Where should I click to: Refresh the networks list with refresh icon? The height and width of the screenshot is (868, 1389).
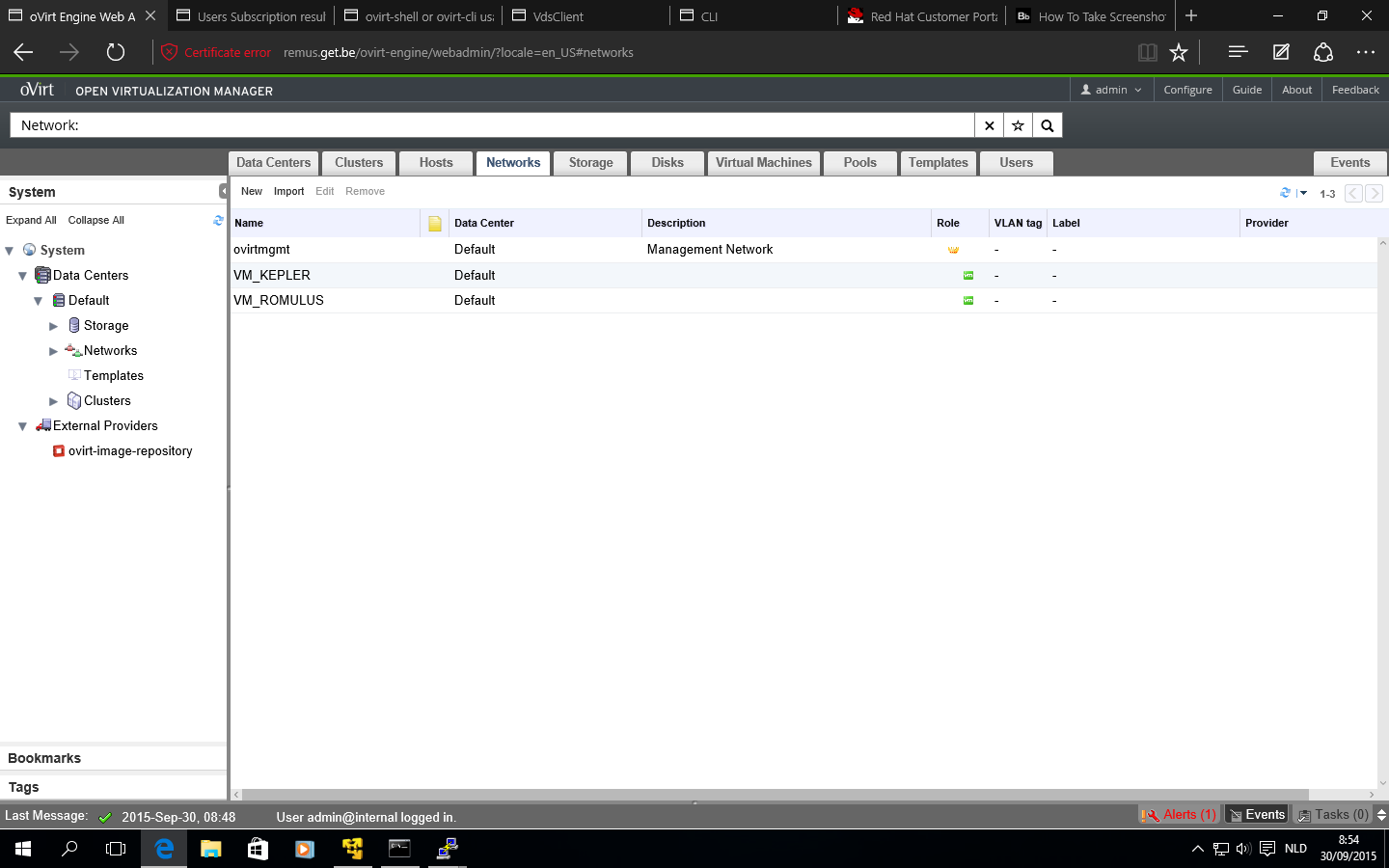(1285, 193)
